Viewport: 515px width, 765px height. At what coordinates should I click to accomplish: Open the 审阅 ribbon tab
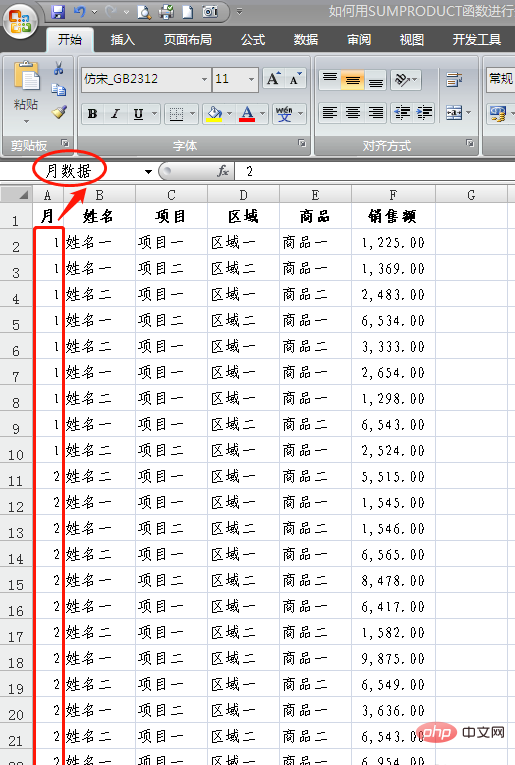point(359,40)
